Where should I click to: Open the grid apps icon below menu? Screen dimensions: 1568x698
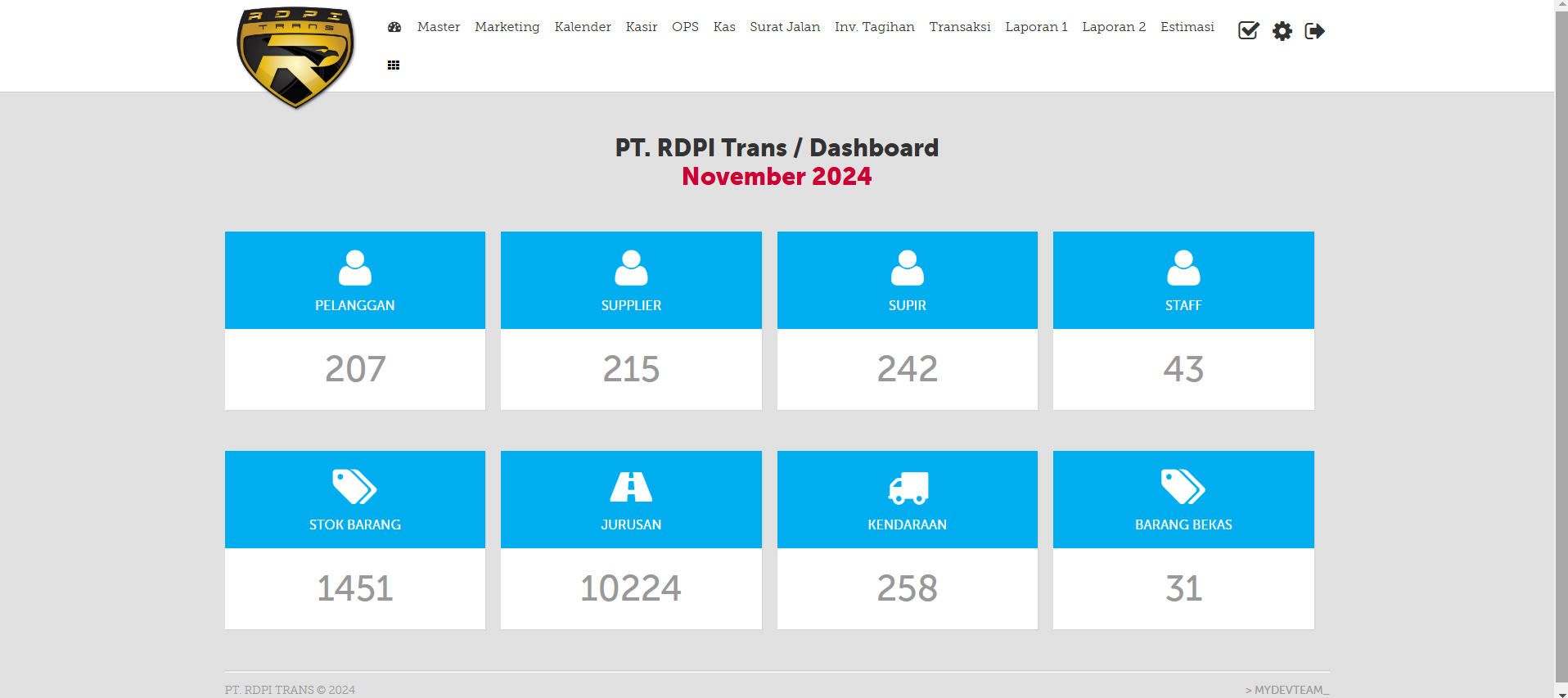(x=394, y=65)
